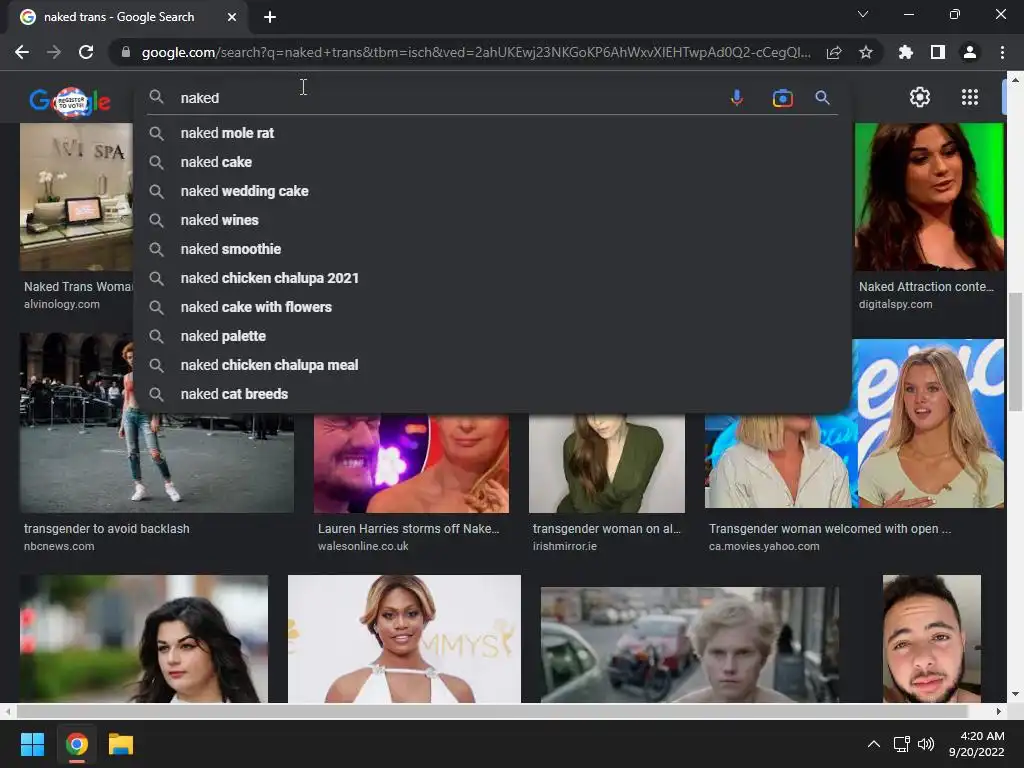Open the alvinology.com spa image result
The image size is (1024, 768).
tap(76, 197)
